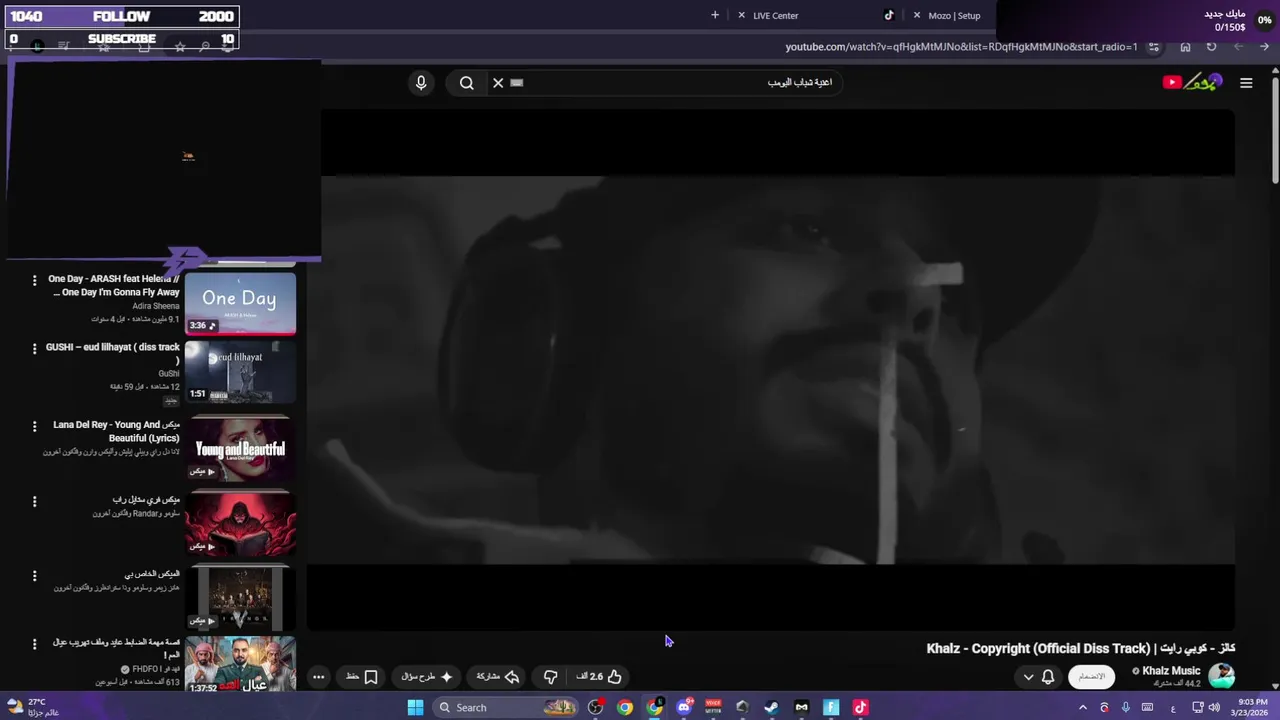Expand the notification options chevron beside the bell
This screenshot has width=1280, height=720.
point(1028,677)
